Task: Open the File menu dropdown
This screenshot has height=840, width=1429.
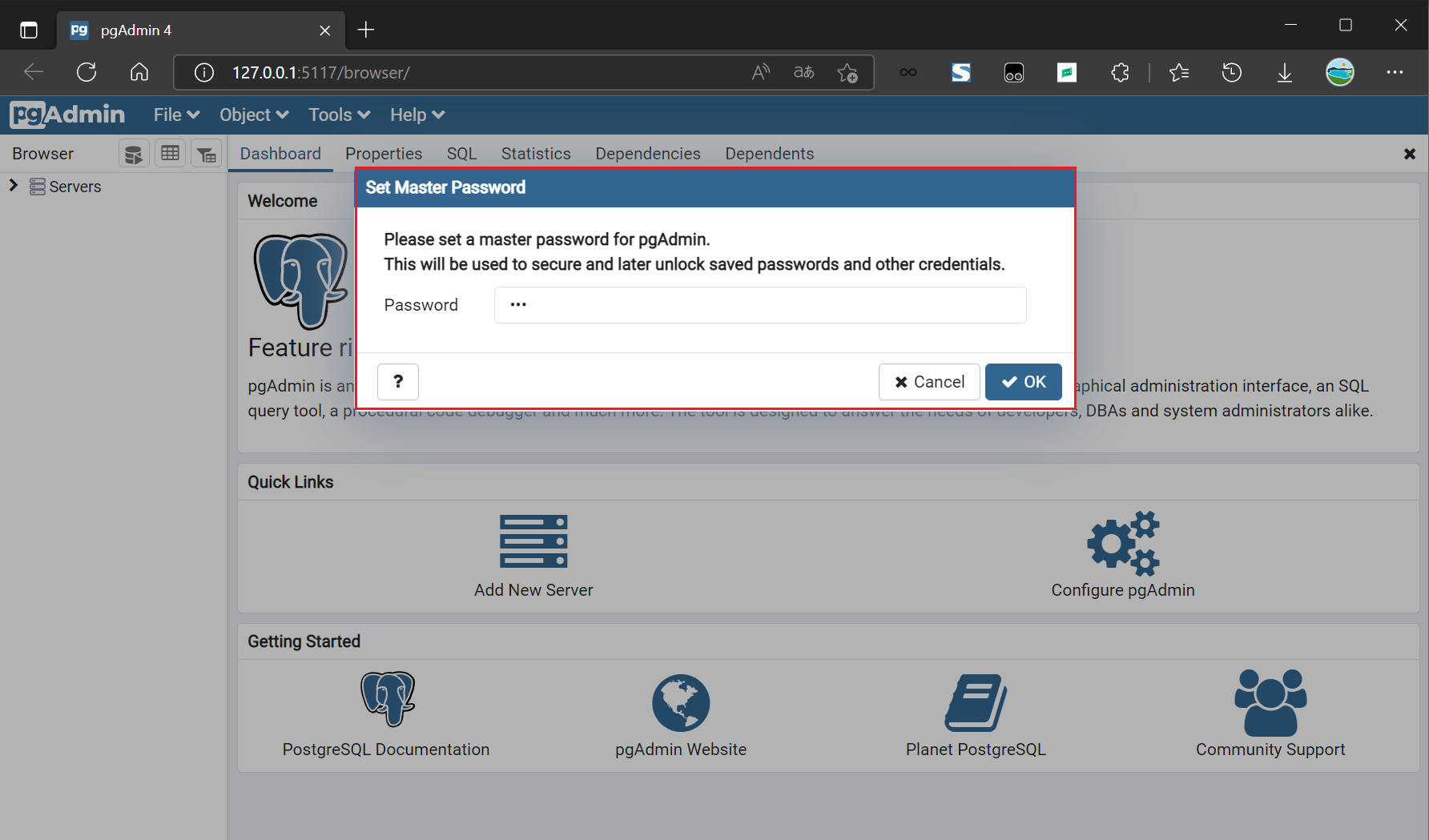Action: tap(176, 115)
